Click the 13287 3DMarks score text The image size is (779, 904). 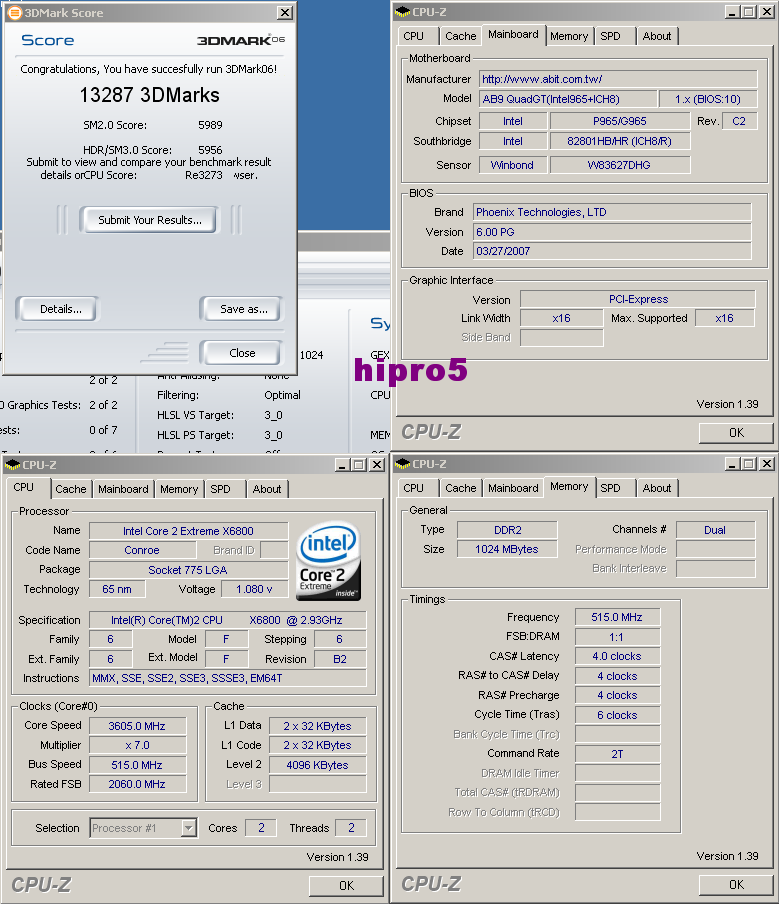click(x=149, y=95)
